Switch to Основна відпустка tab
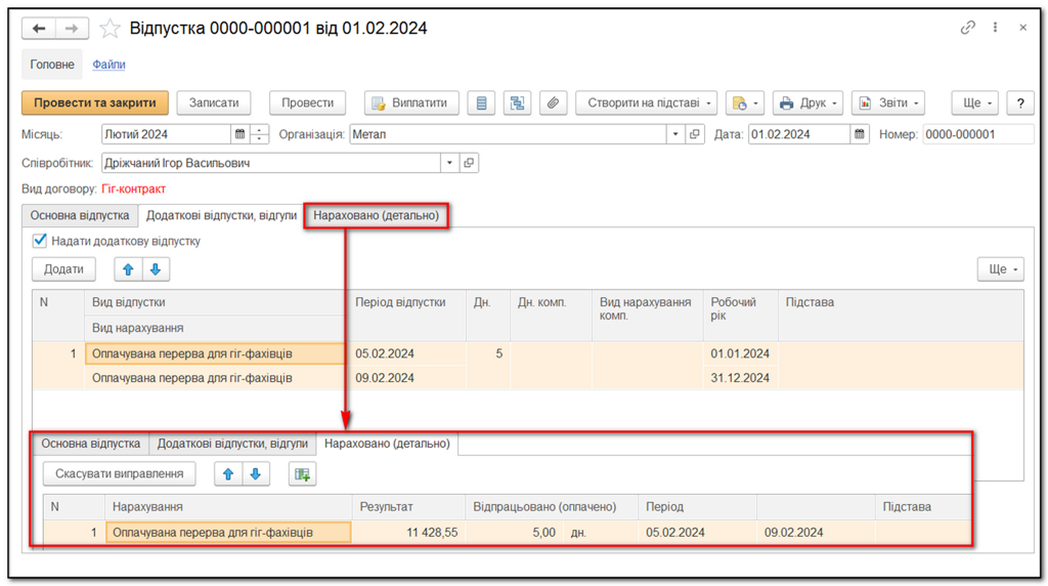 [79, 215]
